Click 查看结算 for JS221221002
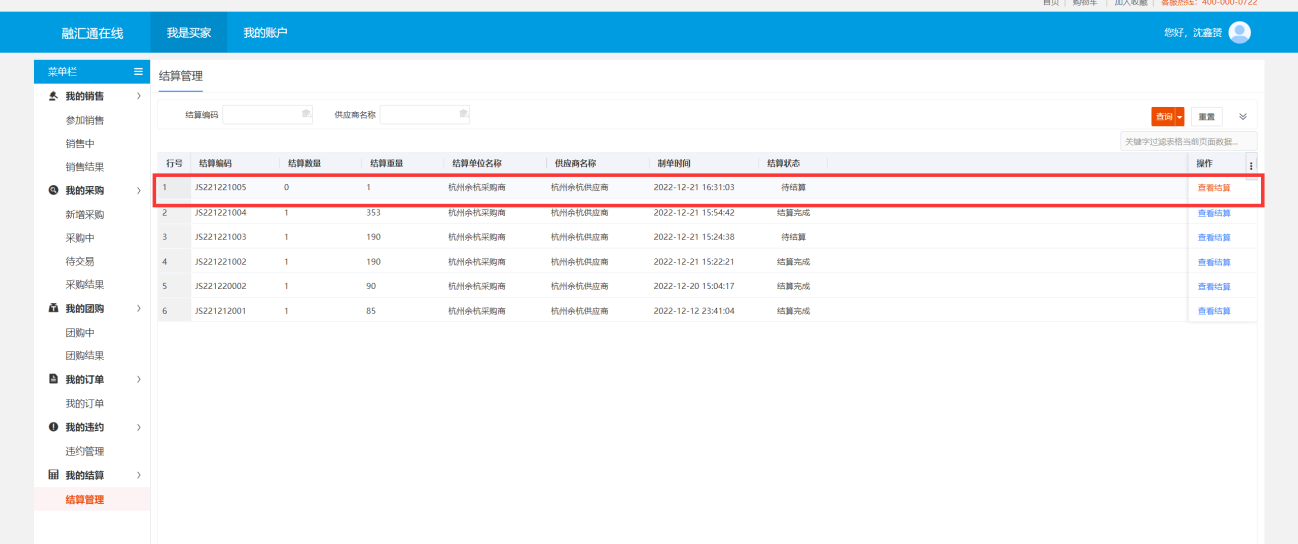 [1214, 262]
